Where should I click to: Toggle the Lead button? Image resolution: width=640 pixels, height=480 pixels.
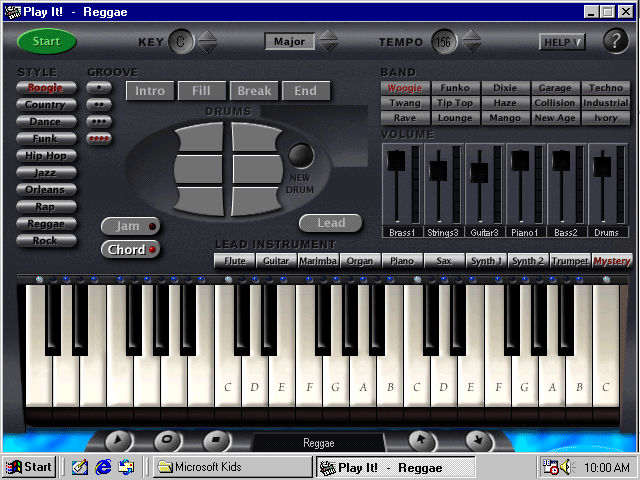click(x=331, y=223)
